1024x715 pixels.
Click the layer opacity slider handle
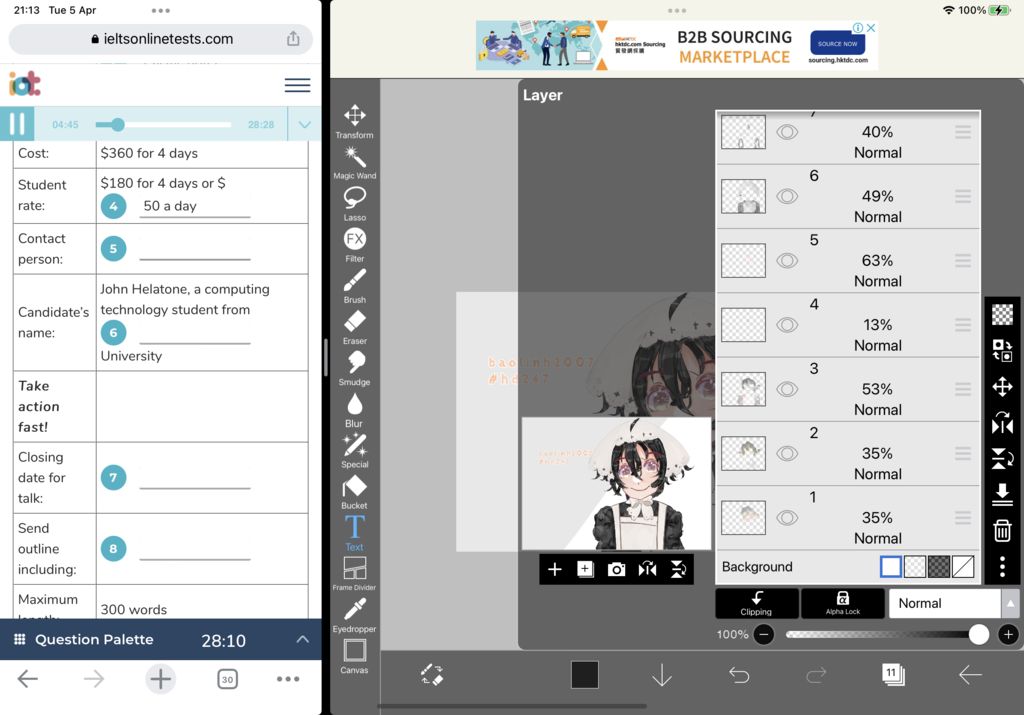pyautogui.click(x=978, y=634)
